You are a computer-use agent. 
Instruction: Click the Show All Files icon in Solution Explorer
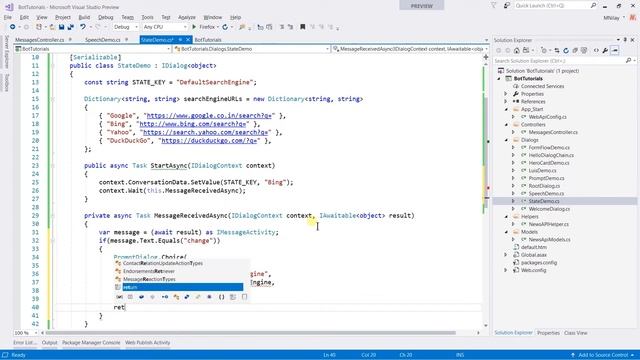tap(584, 51)
